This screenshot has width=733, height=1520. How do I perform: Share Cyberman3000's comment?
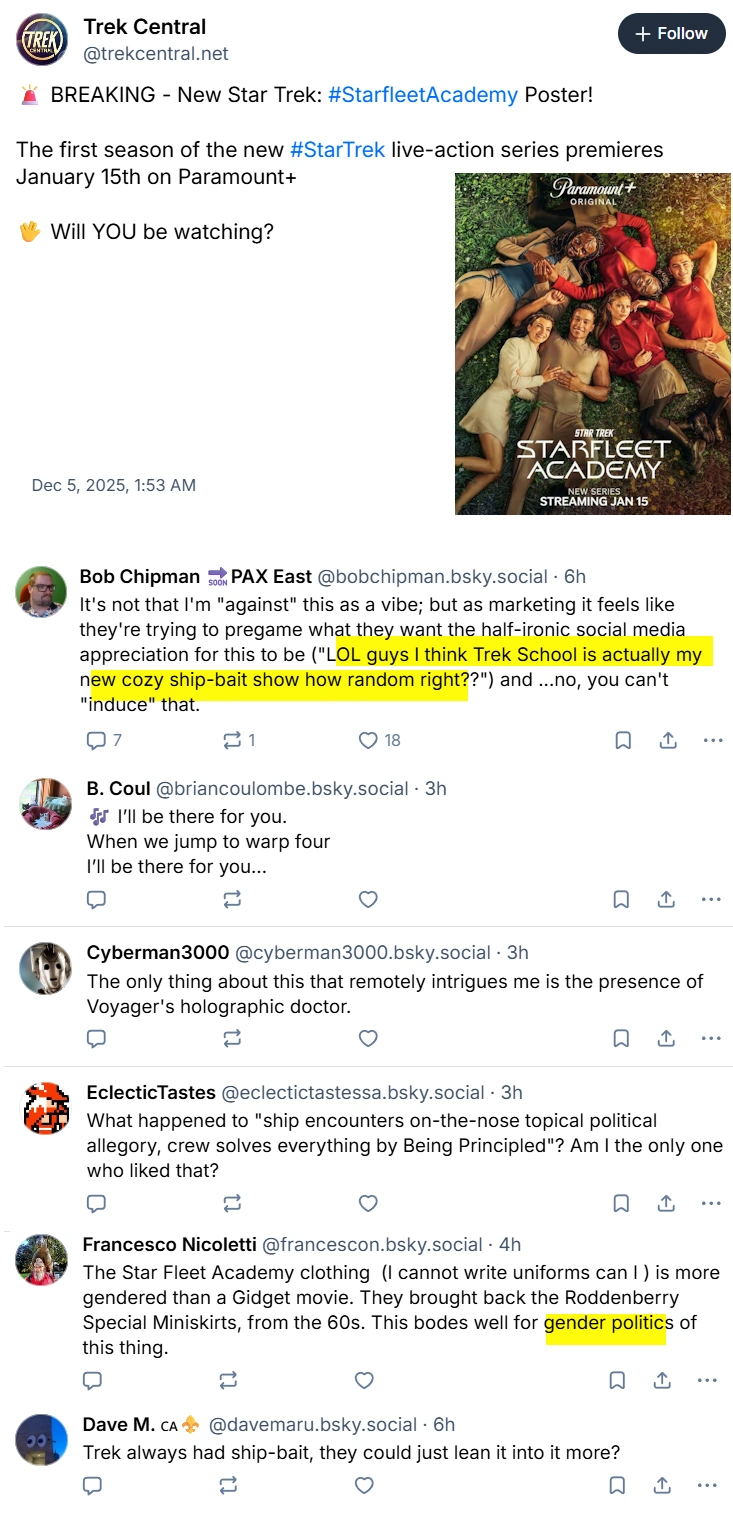[x=667, y=1039]
